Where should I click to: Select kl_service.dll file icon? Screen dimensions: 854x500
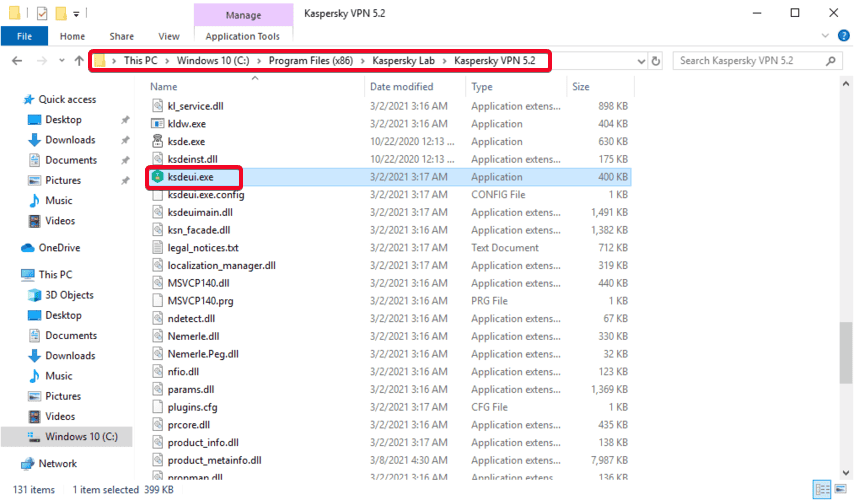pos(157,106)
